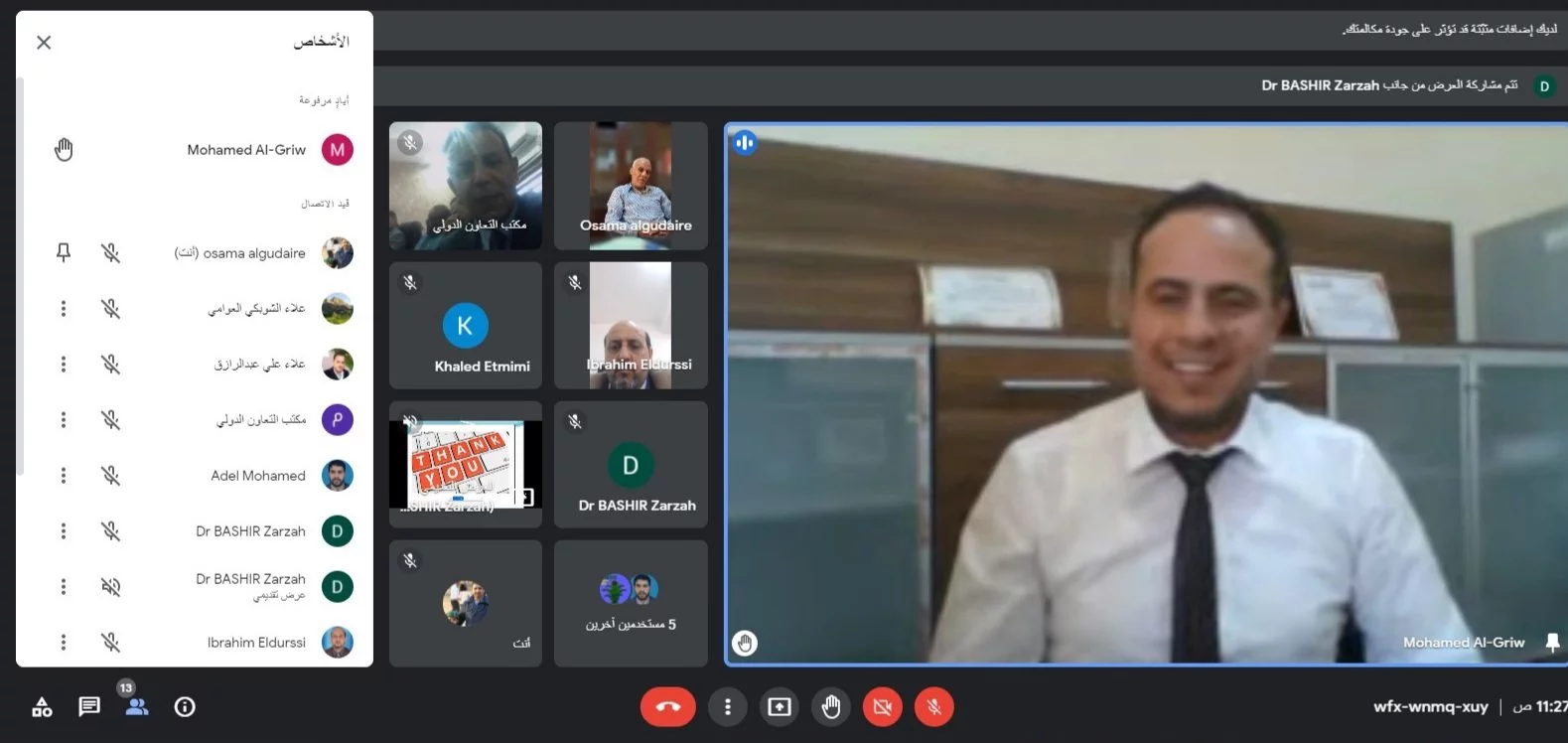This screenshot has height=743, width=1568.
Task: Select Mohamed Al-Griw in people list
Action: [x=246, y=150]
